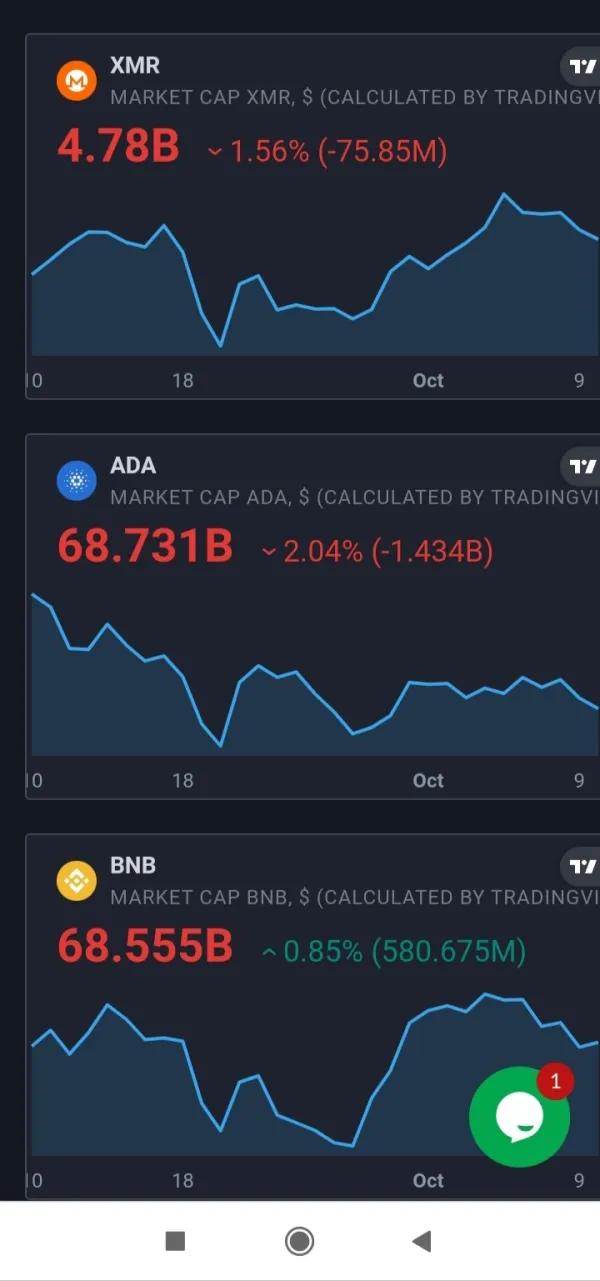This screenshot has height=1281, width=600.
Task: Click the BNB coin logo
Action: click(76, 881)
